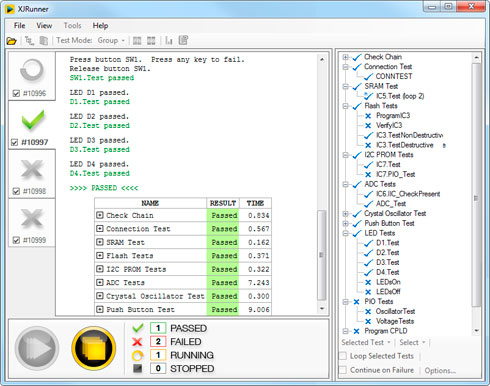Screen dimensions: 490x386
Task: Select the failed X icon for board #10999
Action: 32,218
